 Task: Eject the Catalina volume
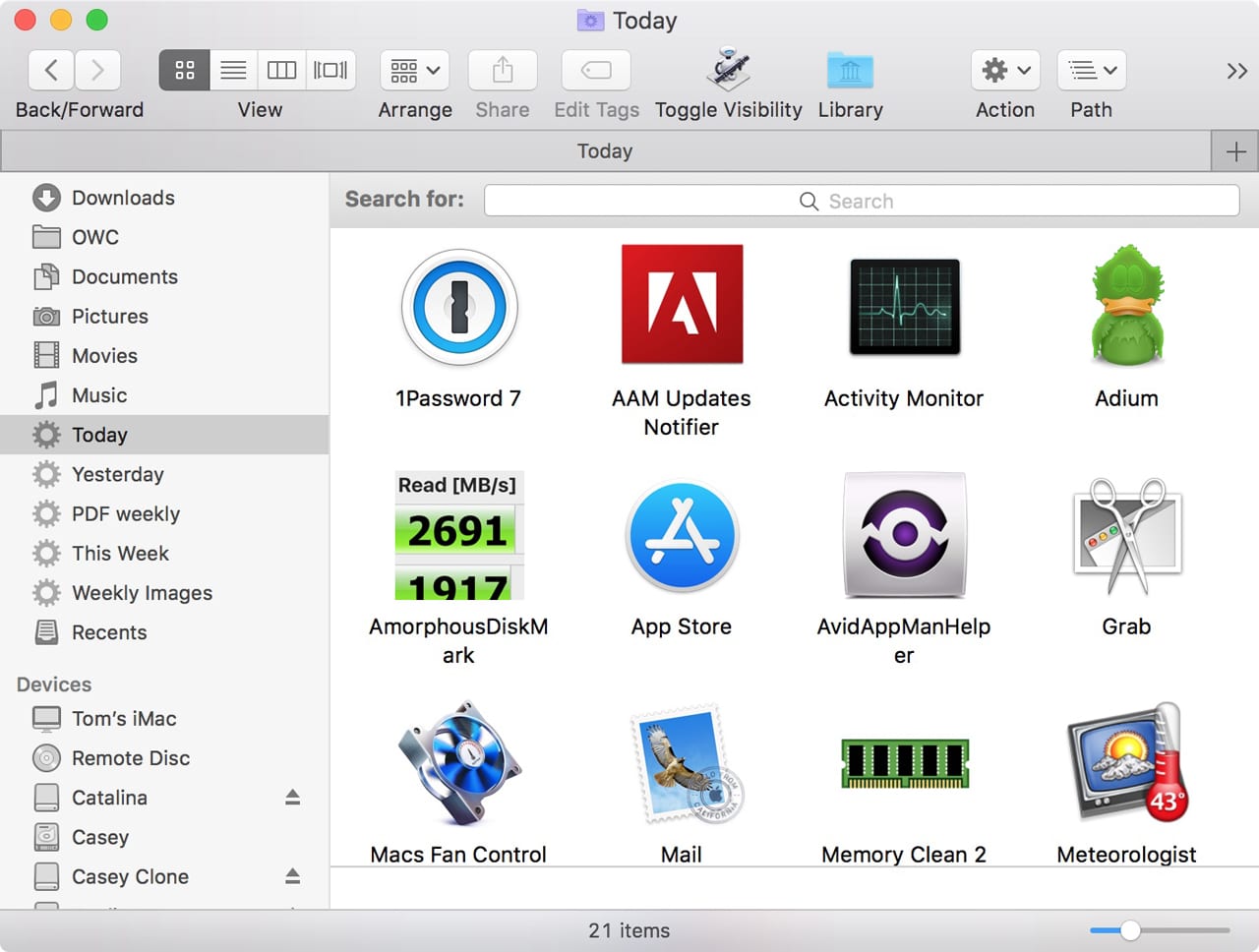(292, 798)
